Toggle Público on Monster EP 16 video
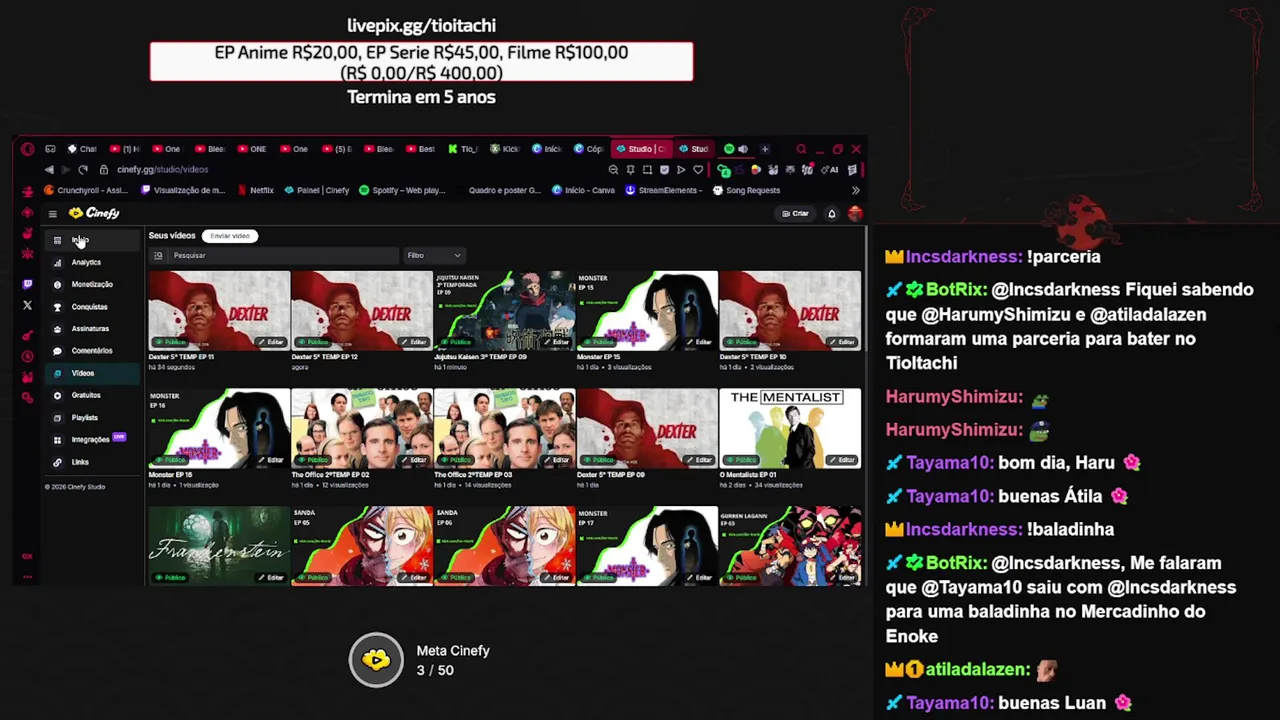1280x720 pixels. [171, 460]
